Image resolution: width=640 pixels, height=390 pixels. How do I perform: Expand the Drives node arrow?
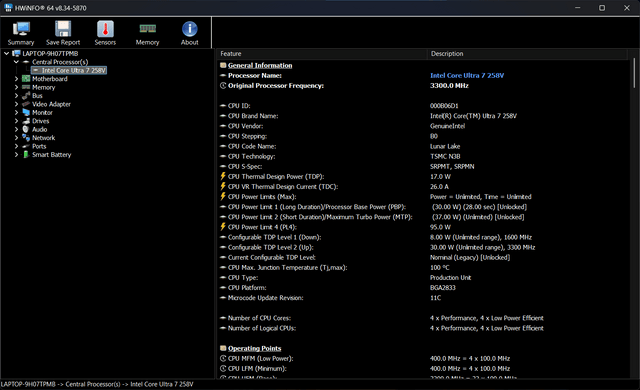(x=16, y=121)
